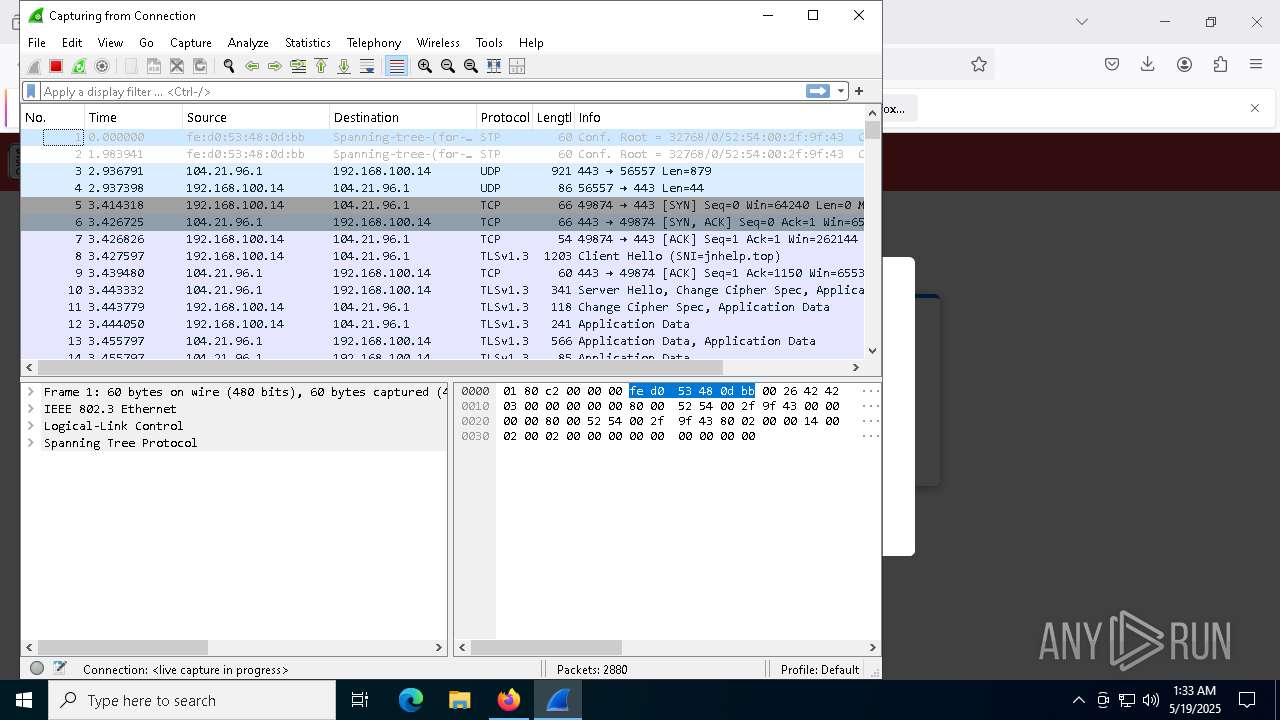Select packet 10 Server Hello row

pyautogui.click(x=443, y=290)
